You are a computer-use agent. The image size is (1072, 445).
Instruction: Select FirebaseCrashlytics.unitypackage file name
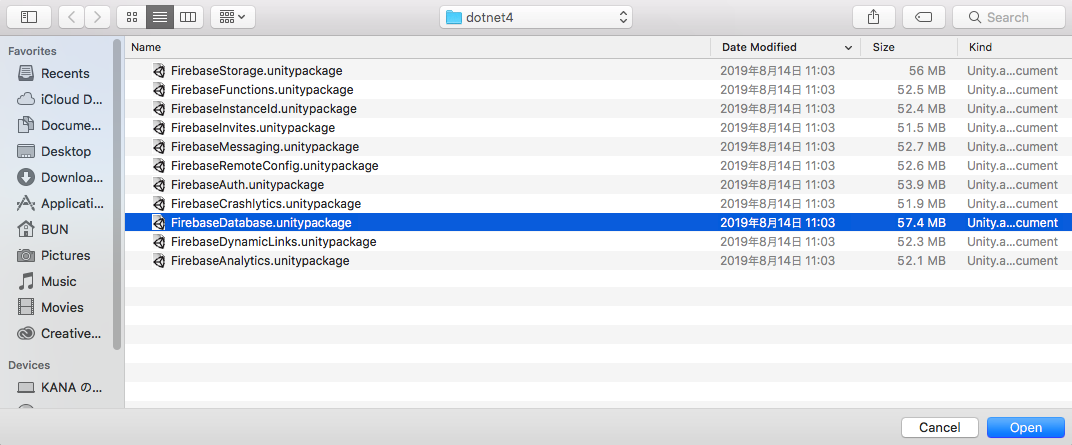[x=266, y=204]
